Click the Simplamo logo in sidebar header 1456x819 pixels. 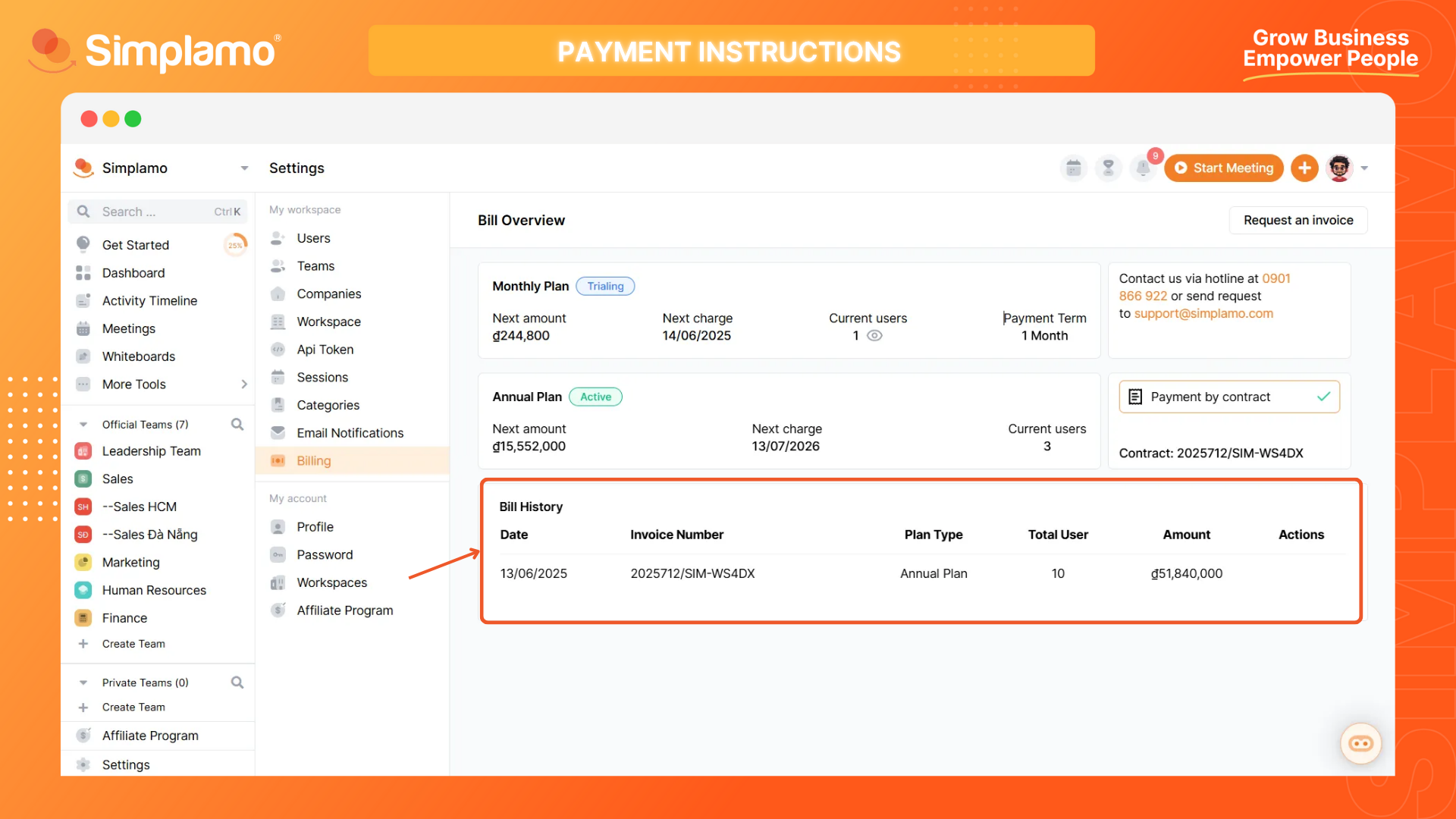tap(83, 168)
